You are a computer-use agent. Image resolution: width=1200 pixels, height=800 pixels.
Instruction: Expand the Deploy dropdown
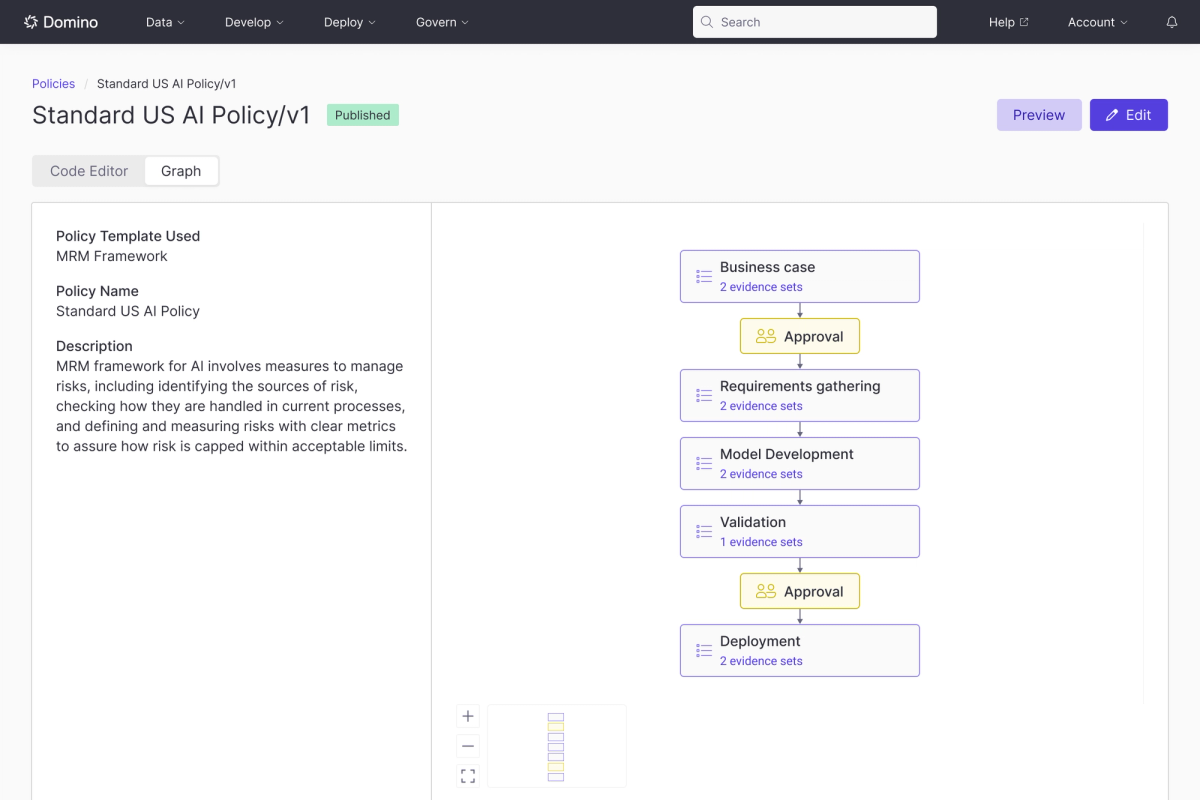[349, 21]
